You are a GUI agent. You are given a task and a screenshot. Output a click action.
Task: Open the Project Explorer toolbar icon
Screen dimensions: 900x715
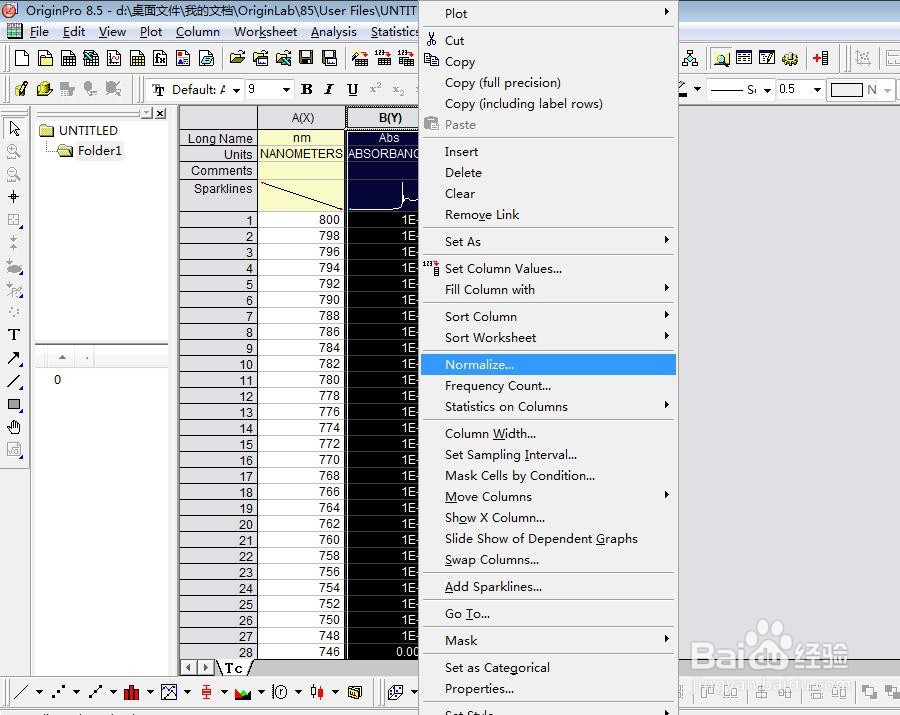pos(721,58)
